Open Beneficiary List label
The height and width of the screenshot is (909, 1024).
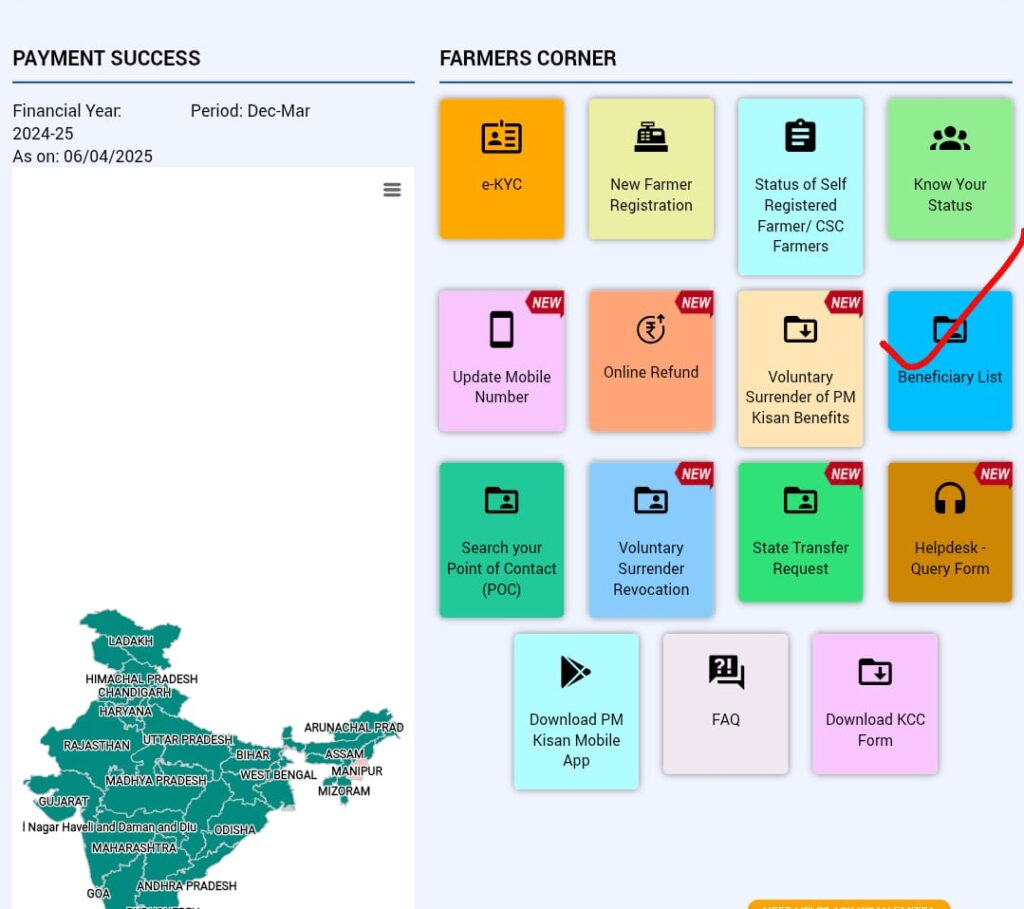950,377
